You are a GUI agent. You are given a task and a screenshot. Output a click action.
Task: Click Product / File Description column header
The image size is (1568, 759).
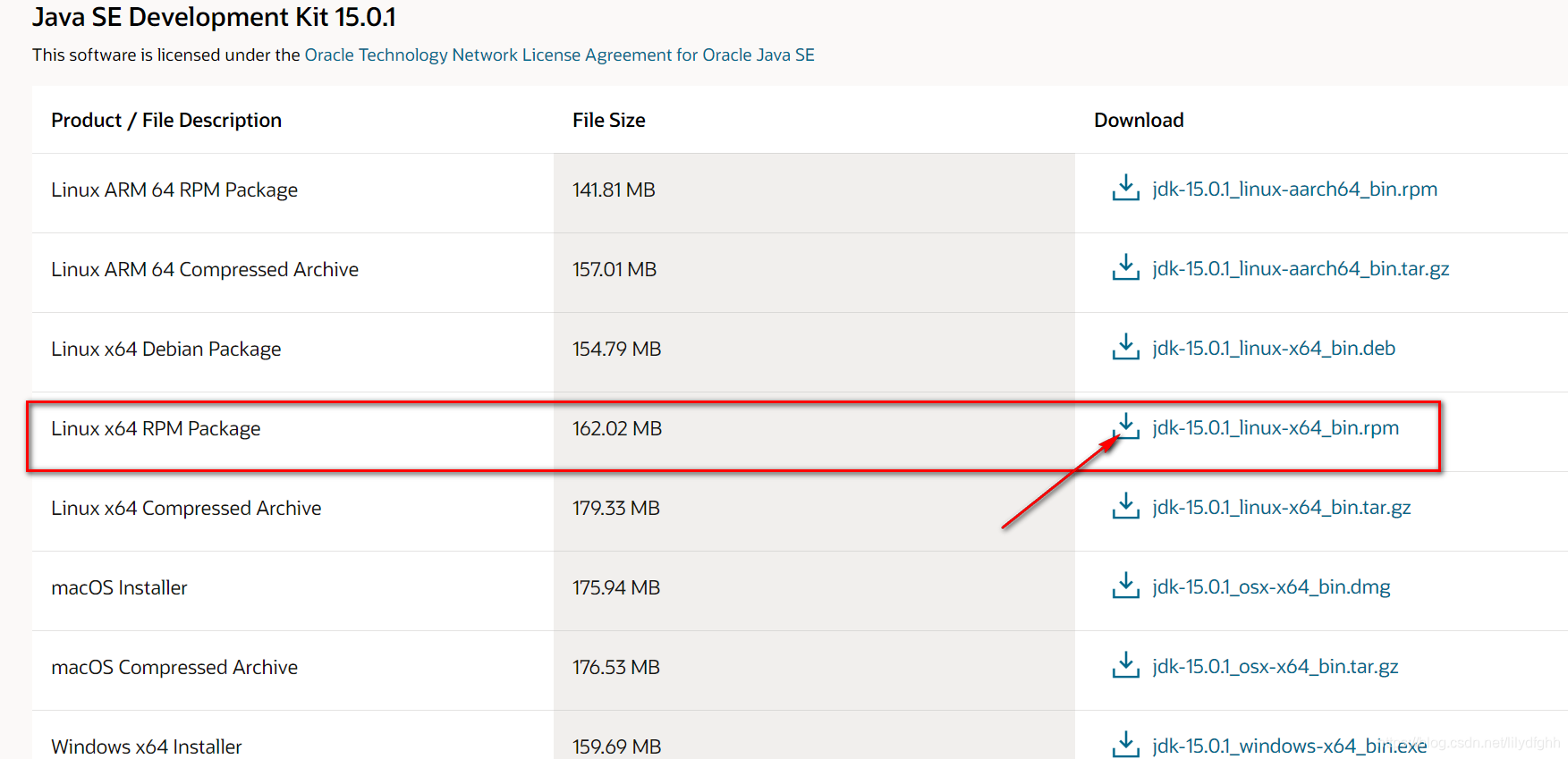coord(166,120)
